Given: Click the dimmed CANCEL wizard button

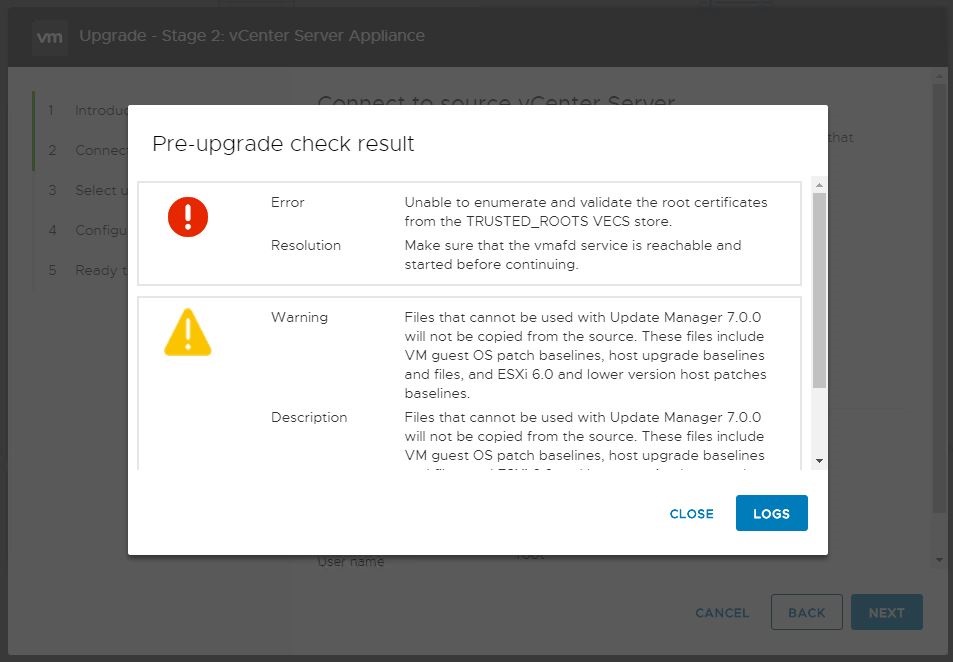Looking at the screenshot, I should (x=721, y=613).
